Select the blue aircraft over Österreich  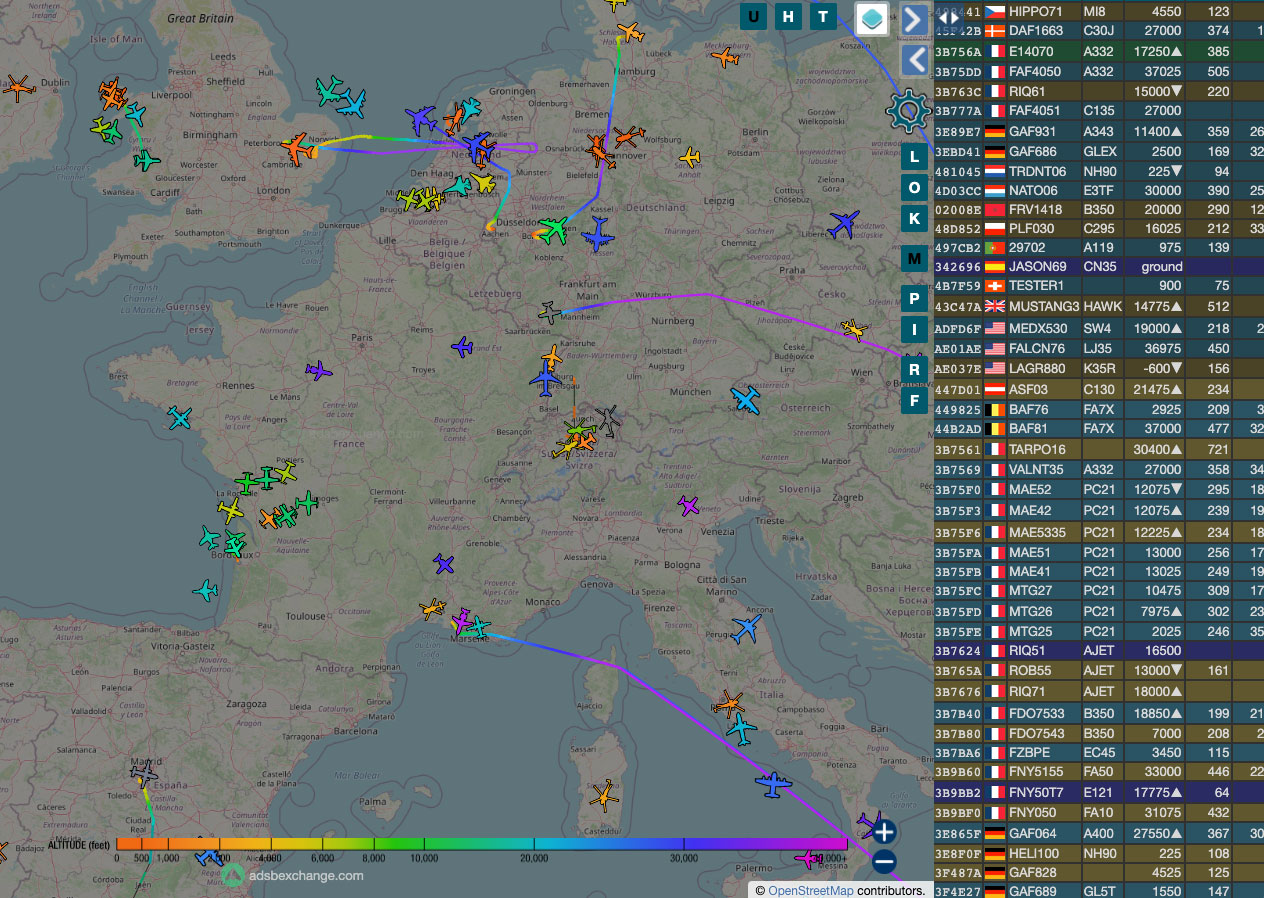745,400
